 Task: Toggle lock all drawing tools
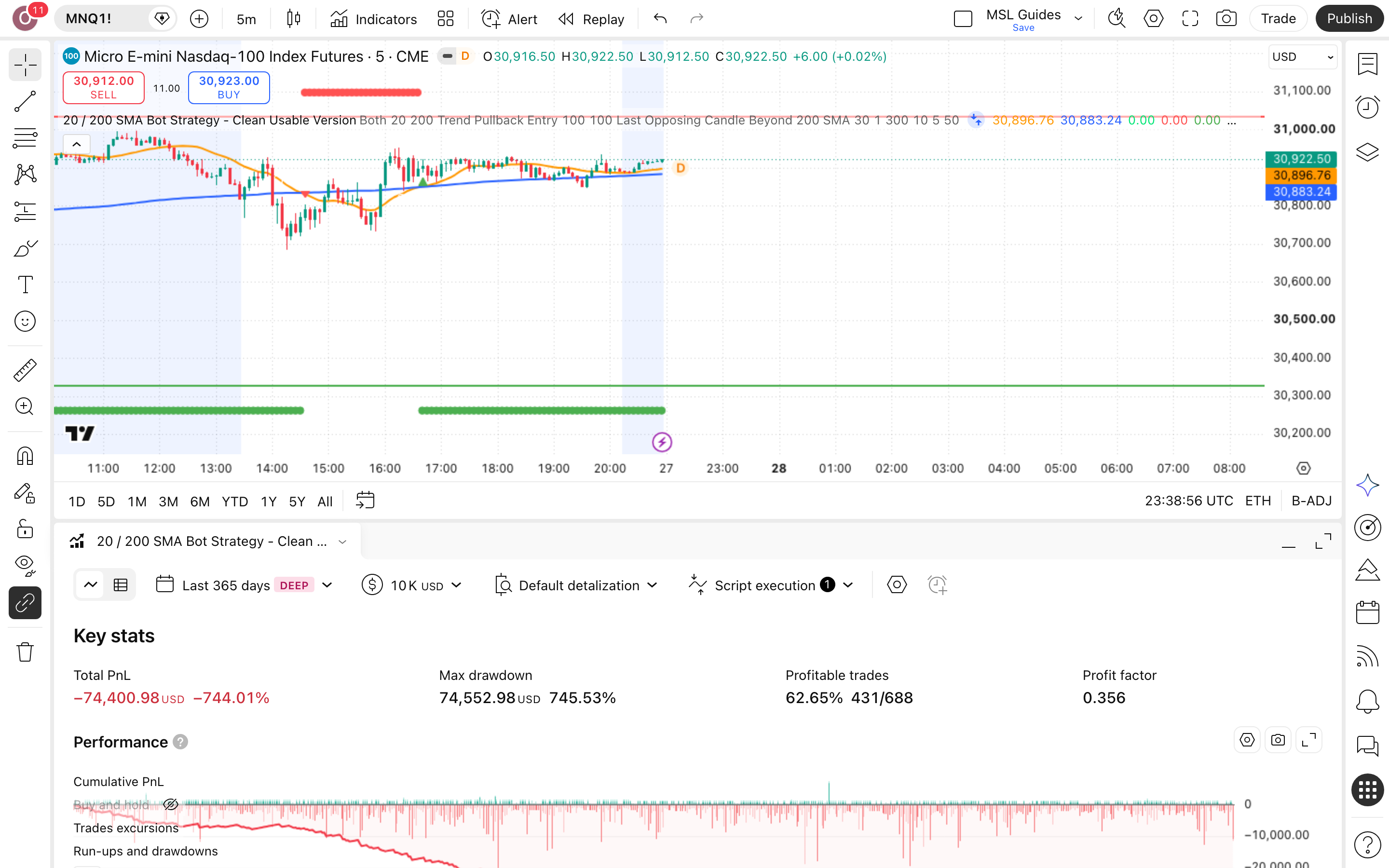[x=25, y=529]
